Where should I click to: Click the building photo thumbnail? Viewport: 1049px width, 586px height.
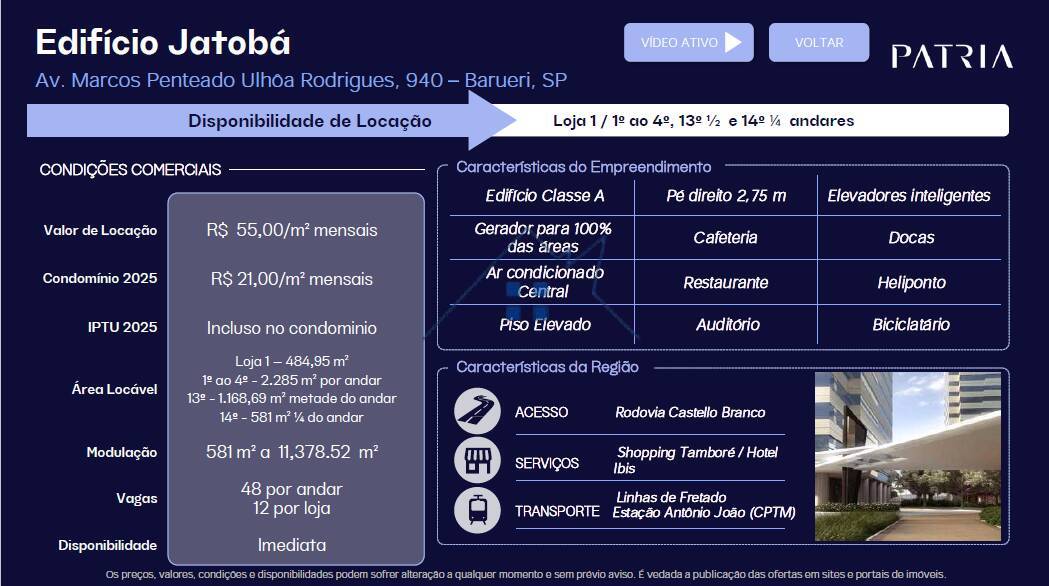point(908,457)
